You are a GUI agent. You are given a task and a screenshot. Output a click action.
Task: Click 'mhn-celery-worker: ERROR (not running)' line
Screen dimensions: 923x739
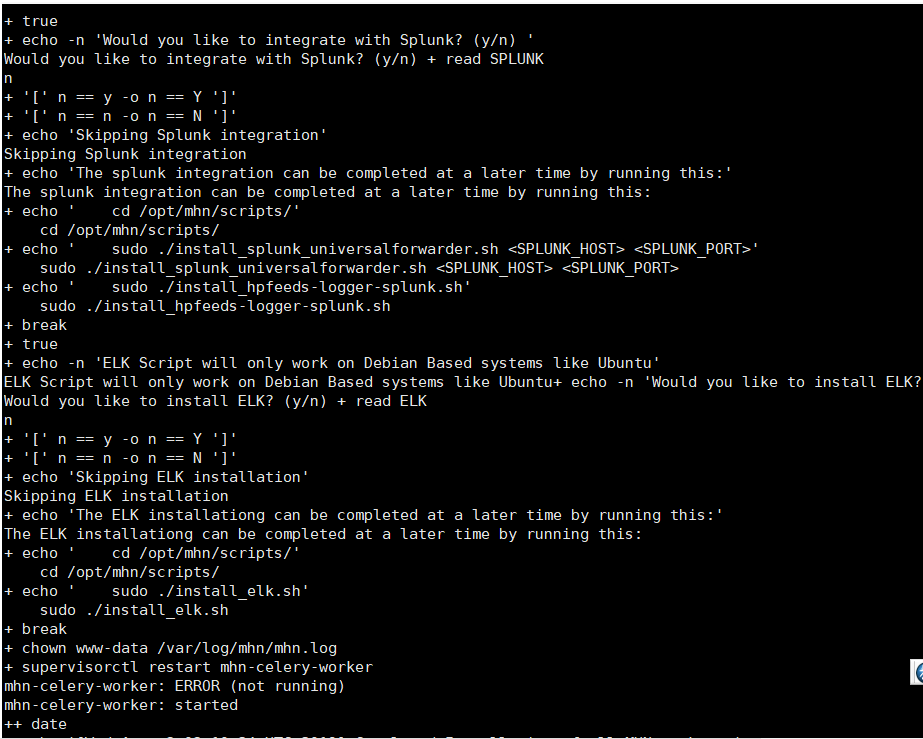pyautogui.click(x=174, y=687)
